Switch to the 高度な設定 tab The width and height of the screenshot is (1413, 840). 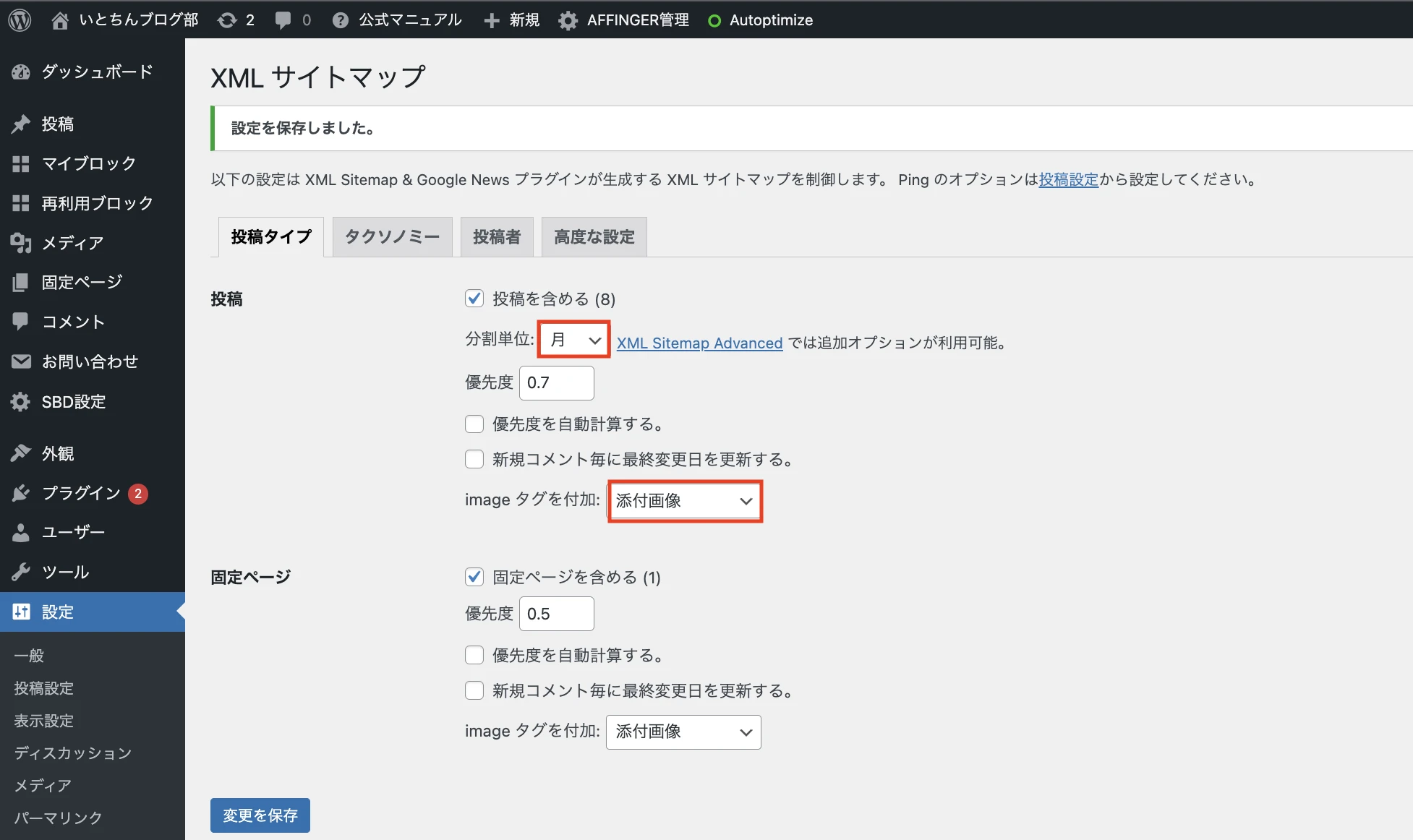point(594,237)
